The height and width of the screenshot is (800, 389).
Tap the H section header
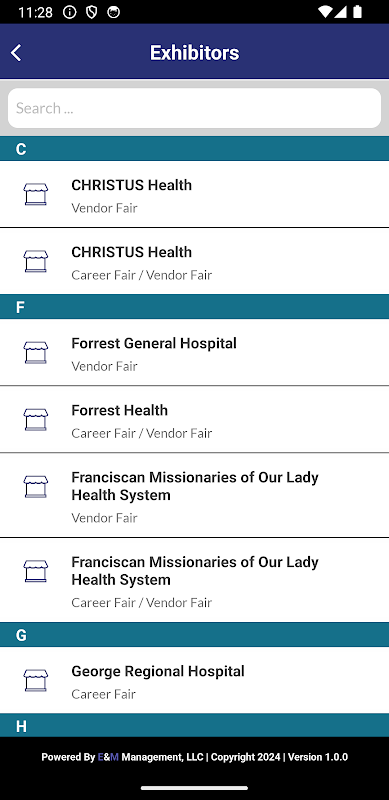click(x=194, y=725)
